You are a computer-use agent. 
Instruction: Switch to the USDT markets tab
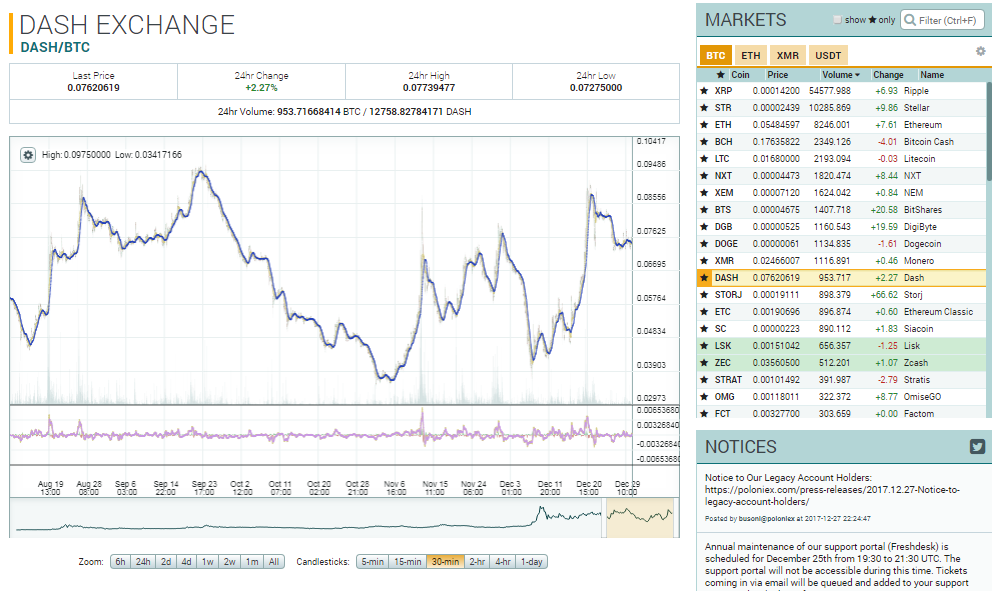coord(828,56)
